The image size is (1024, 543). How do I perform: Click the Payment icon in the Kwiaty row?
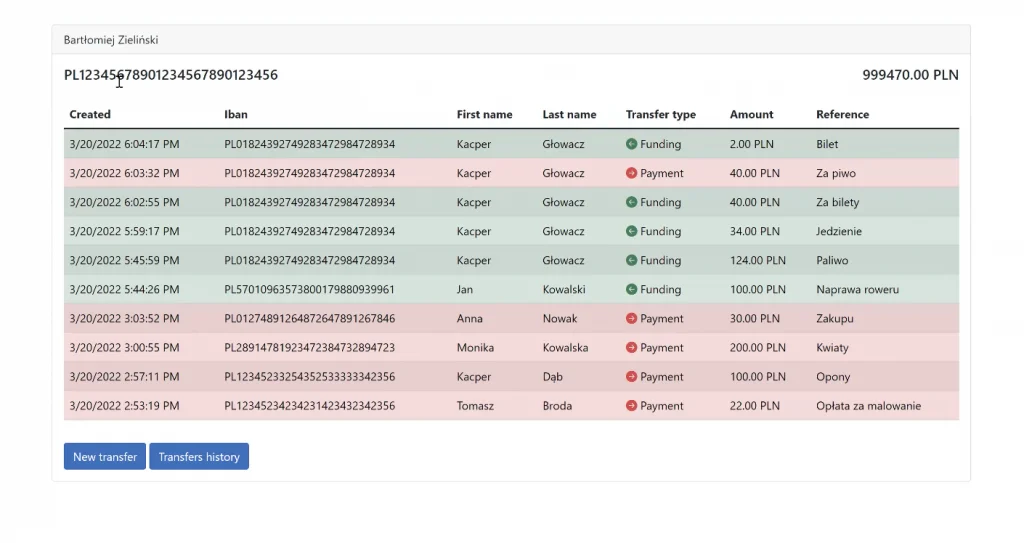click(x=631, y=347)
